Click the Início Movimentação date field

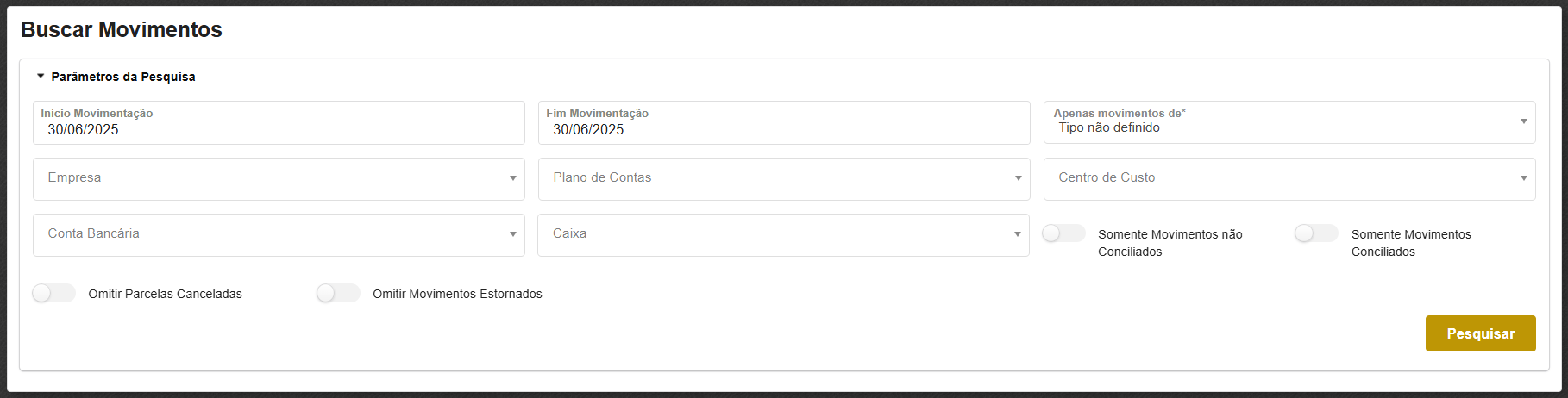pos(278,129)
